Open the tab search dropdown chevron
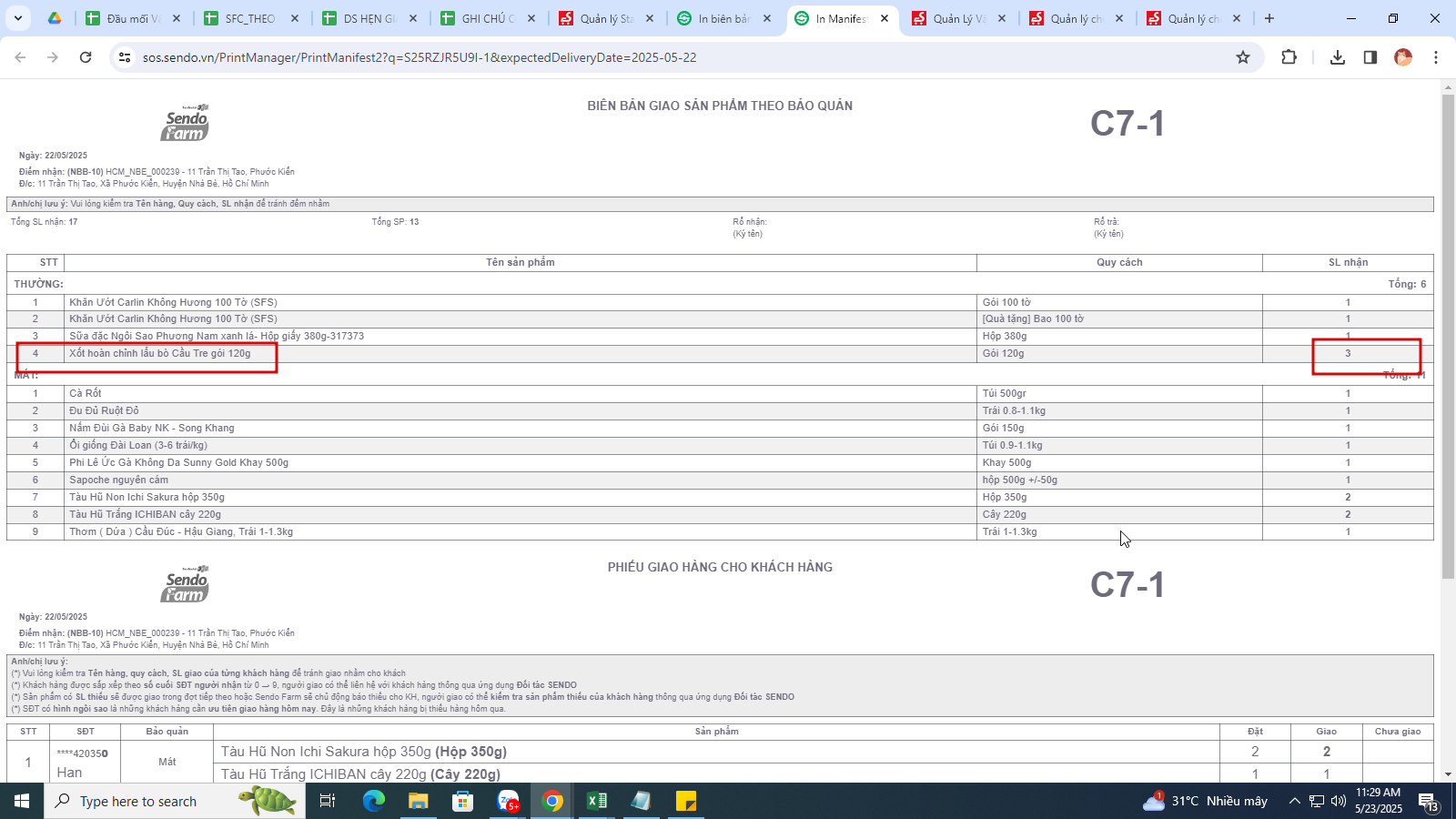This screenshot has width=1456, height=819. pyautogui.click(x=18, y=18)
